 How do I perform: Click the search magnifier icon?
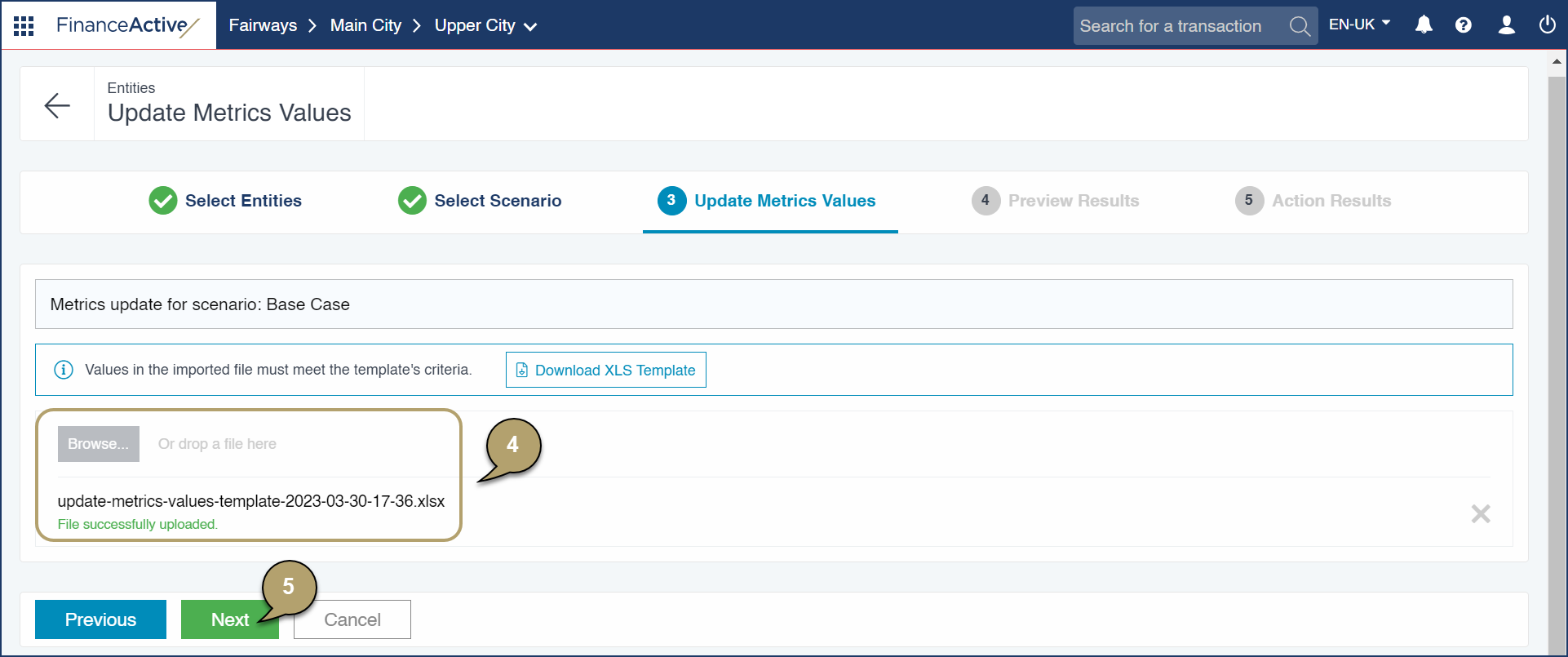(x=1300, y=26)
